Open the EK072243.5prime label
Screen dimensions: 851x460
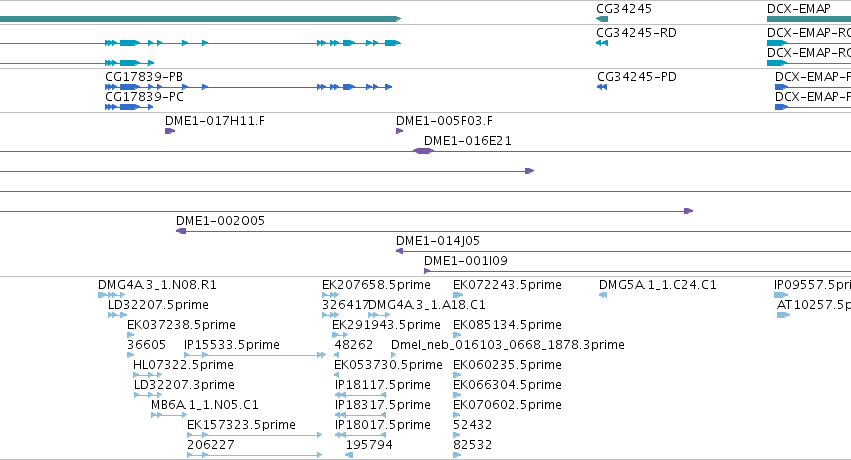pyautogui.click(x=507, y=285)
